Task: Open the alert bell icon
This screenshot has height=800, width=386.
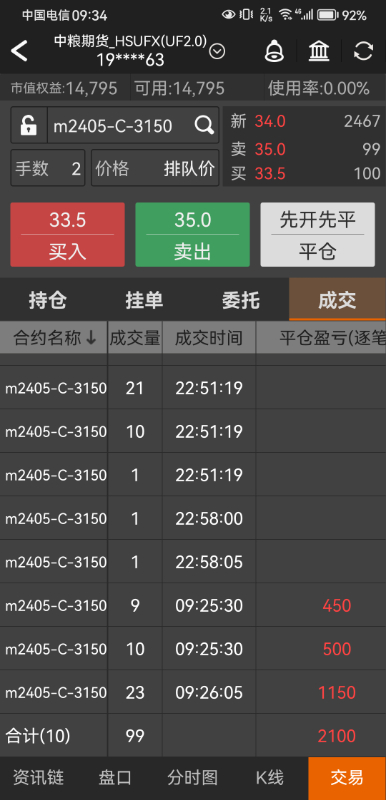Action: [x=274, y=51]
